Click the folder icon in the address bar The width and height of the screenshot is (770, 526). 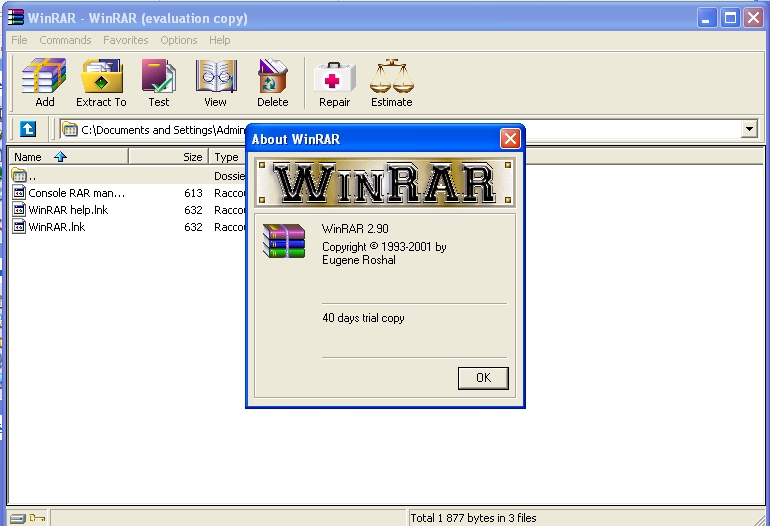70,129
